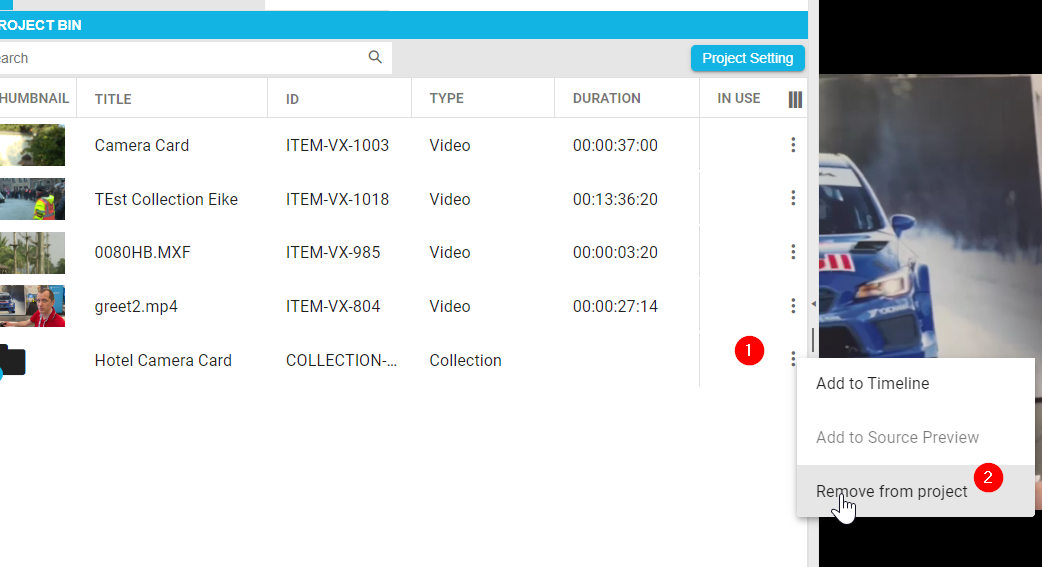Open options menu for Camera Card
This screenshot has height=567, width=1042.
pos(793,145)
